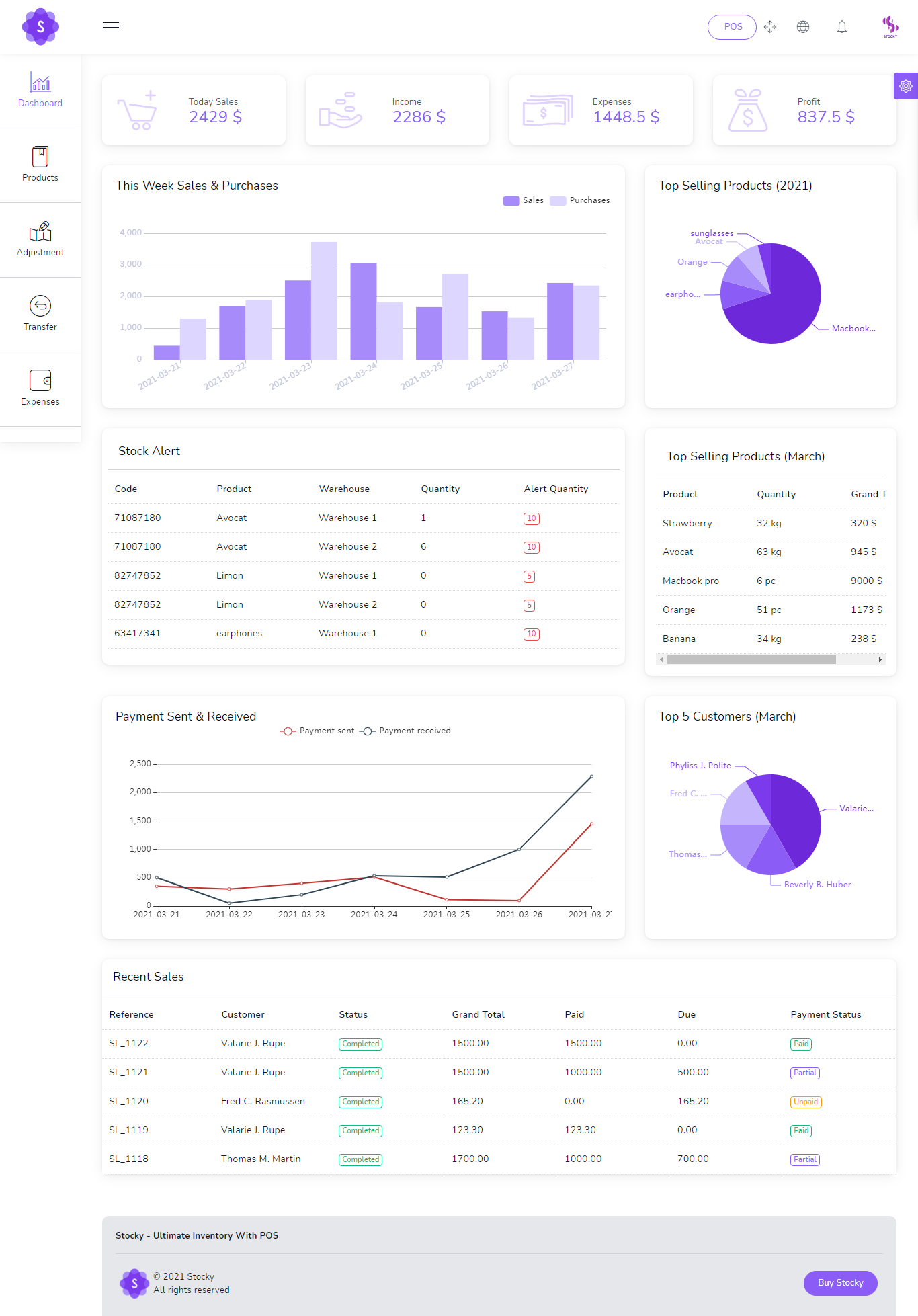918x1316 pixels.
Task: Select Dashboard in the sidebar
Action: 40,90
